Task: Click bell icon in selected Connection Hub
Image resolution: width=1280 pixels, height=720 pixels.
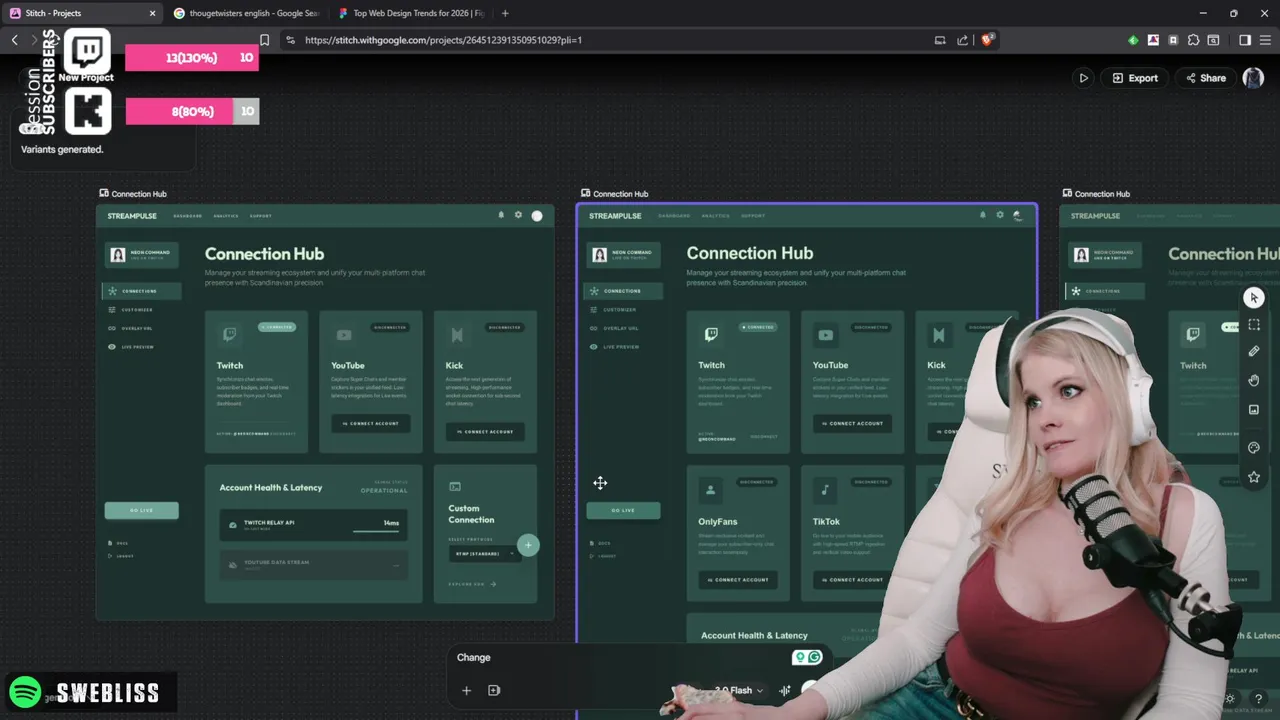Action: (982, 215)
